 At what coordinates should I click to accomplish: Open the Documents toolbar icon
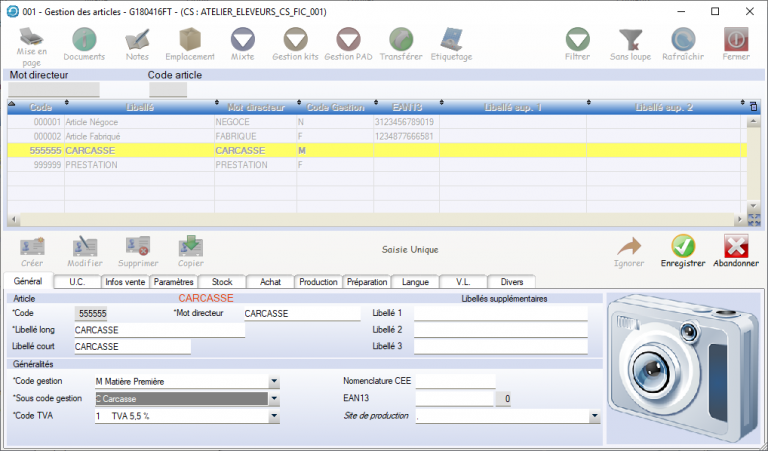click(x=84, y=39)
